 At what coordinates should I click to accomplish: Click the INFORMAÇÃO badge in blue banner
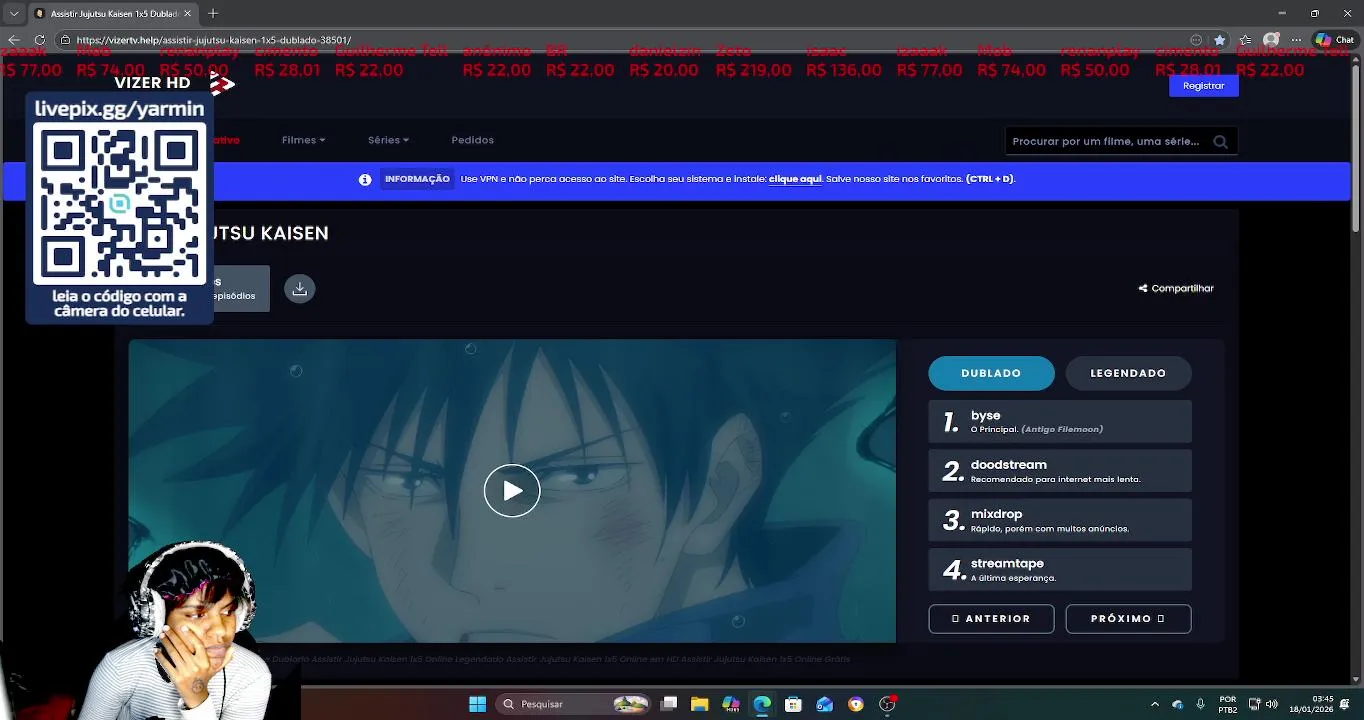(417, 179)
